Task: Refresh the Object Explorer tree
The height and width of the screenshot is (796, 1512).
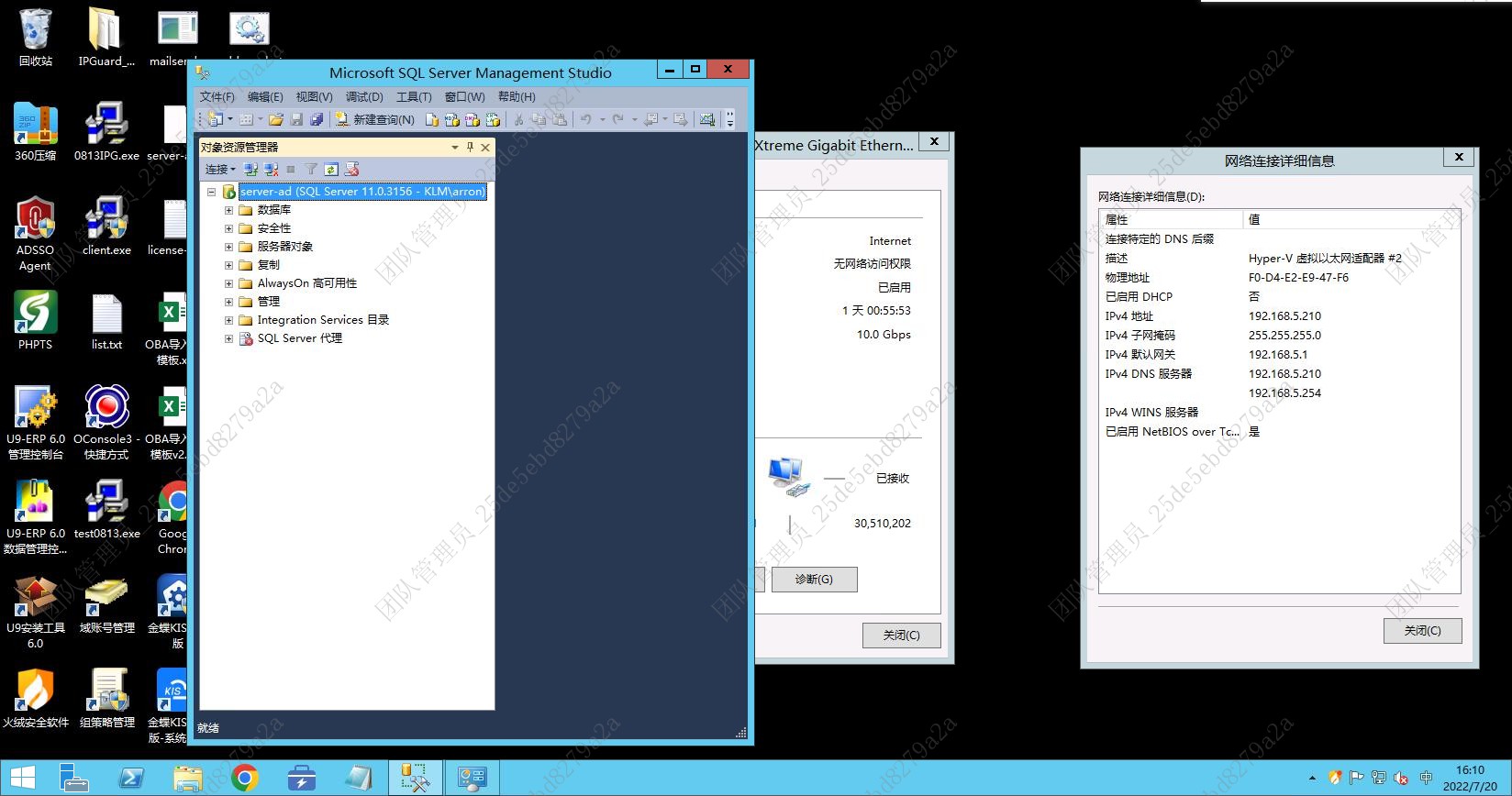Action: (x=331, y=170)
